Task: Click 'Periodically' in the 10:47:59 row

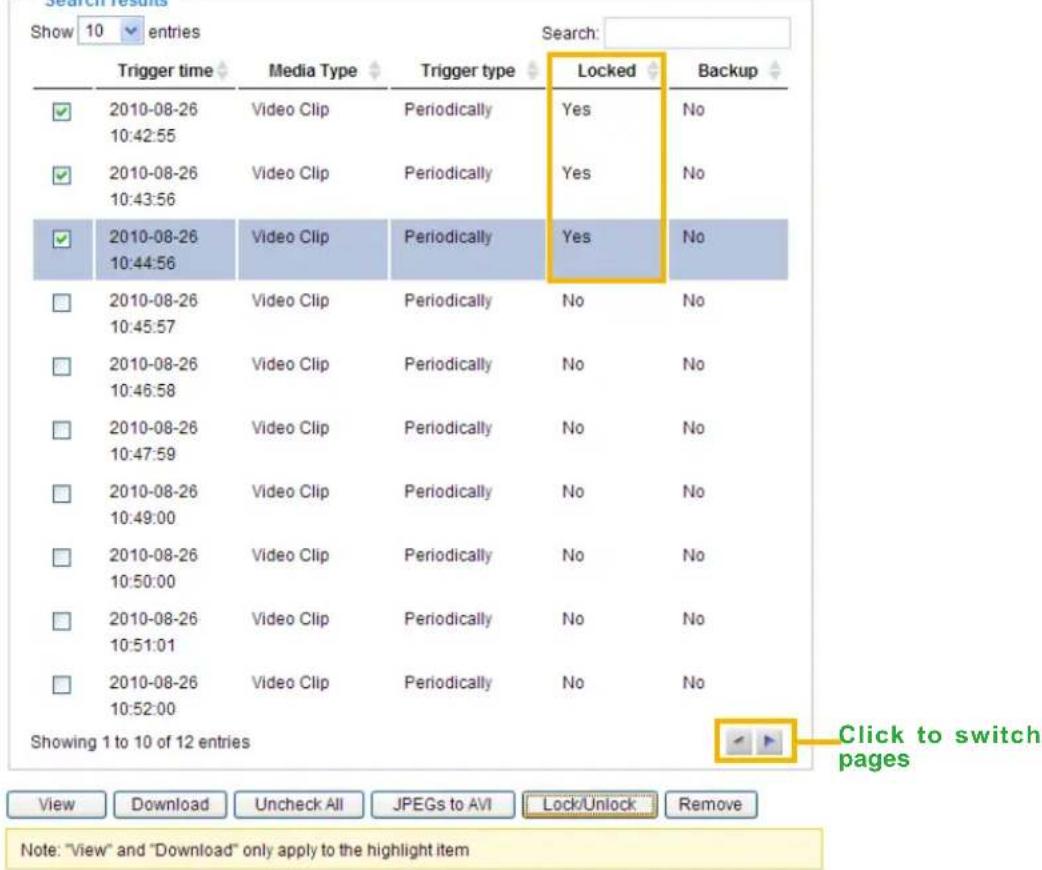Action: [448, 429]
